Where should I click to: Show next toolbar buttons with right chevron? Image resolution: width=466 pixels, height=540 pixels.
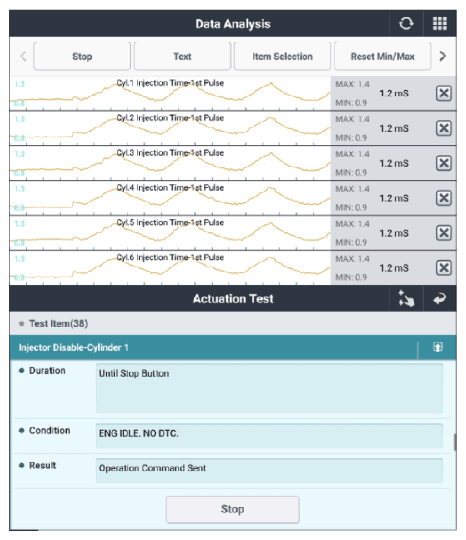tap(443, 56)
